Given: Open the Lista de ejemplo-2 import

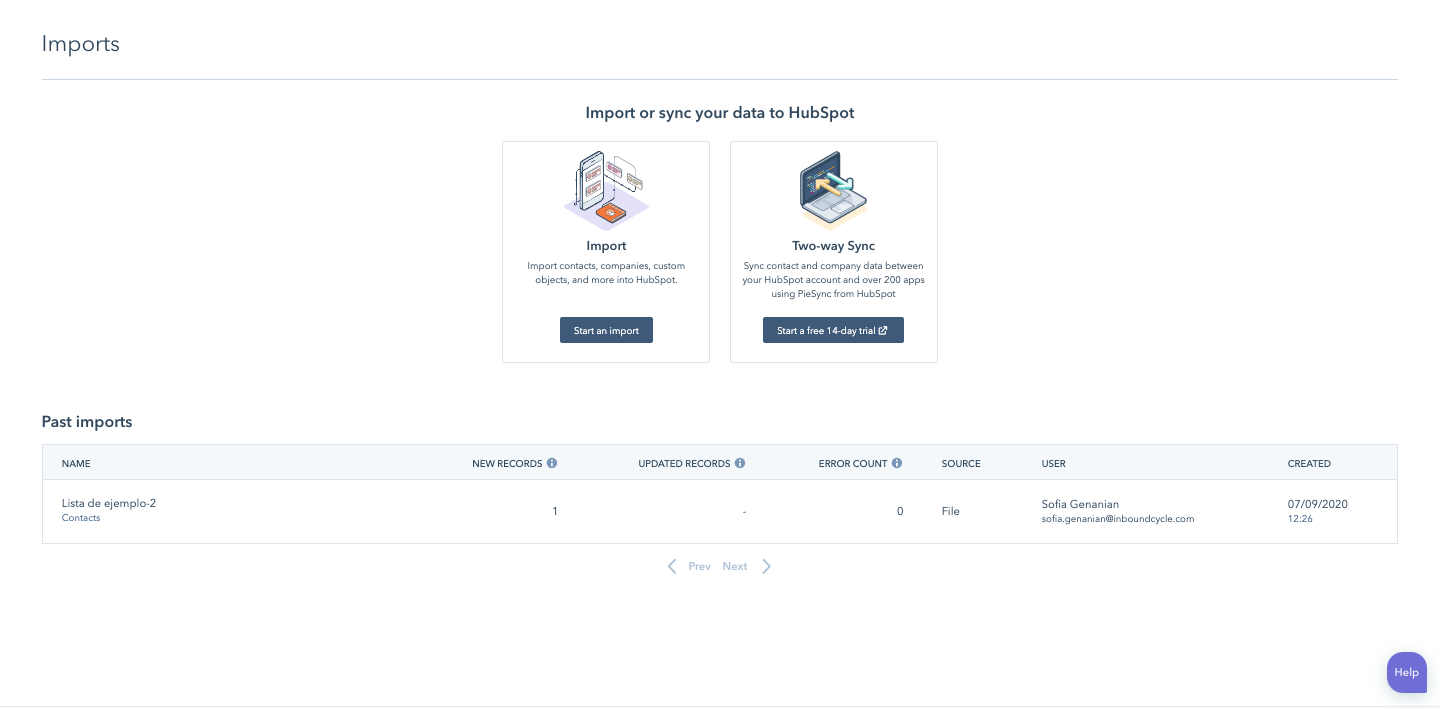Looking at the screenshot, I should pyautogui.click(x=109, y=503).
